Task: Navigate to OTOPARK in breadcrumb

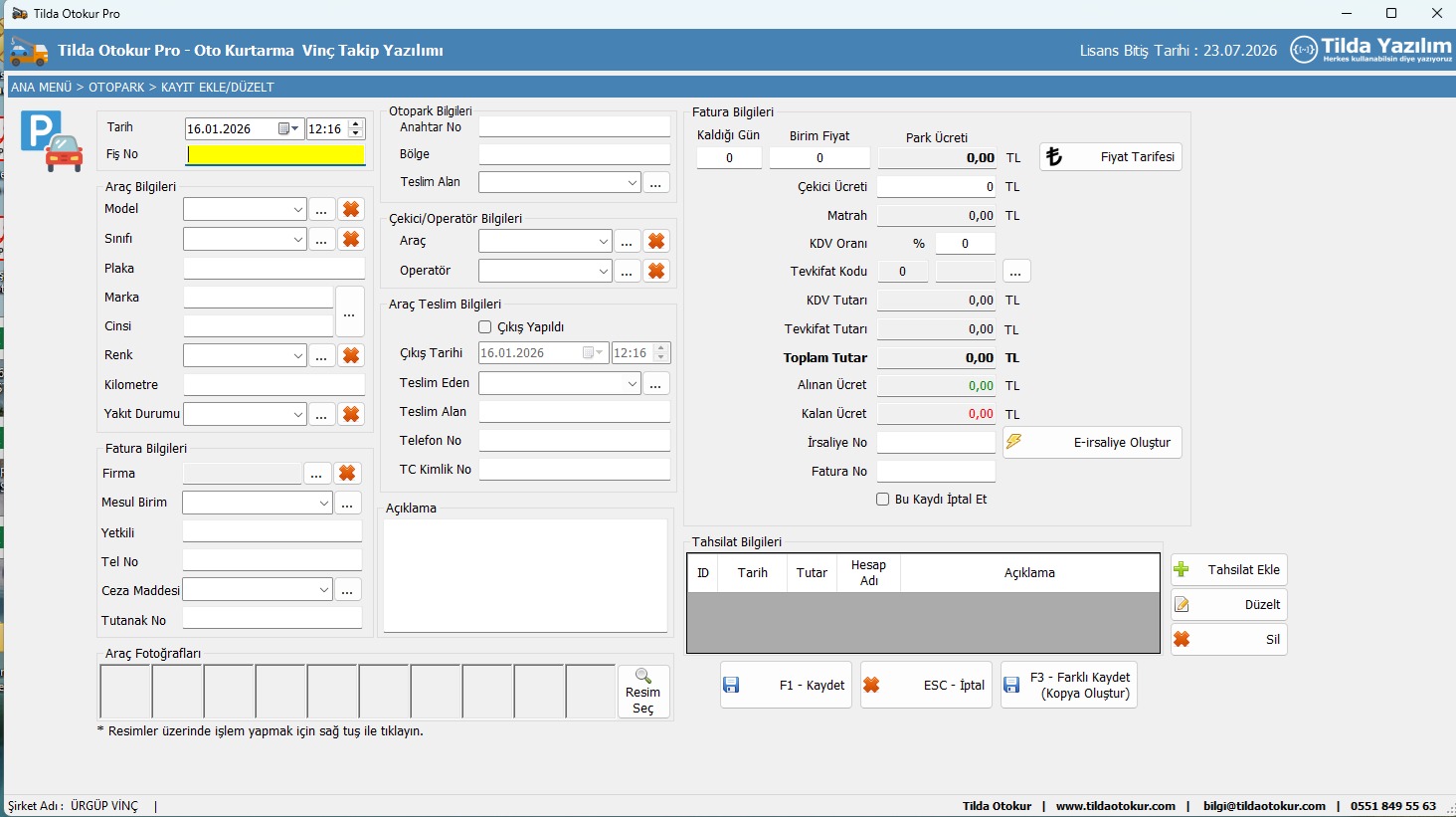Action: (x=116, y=88)
